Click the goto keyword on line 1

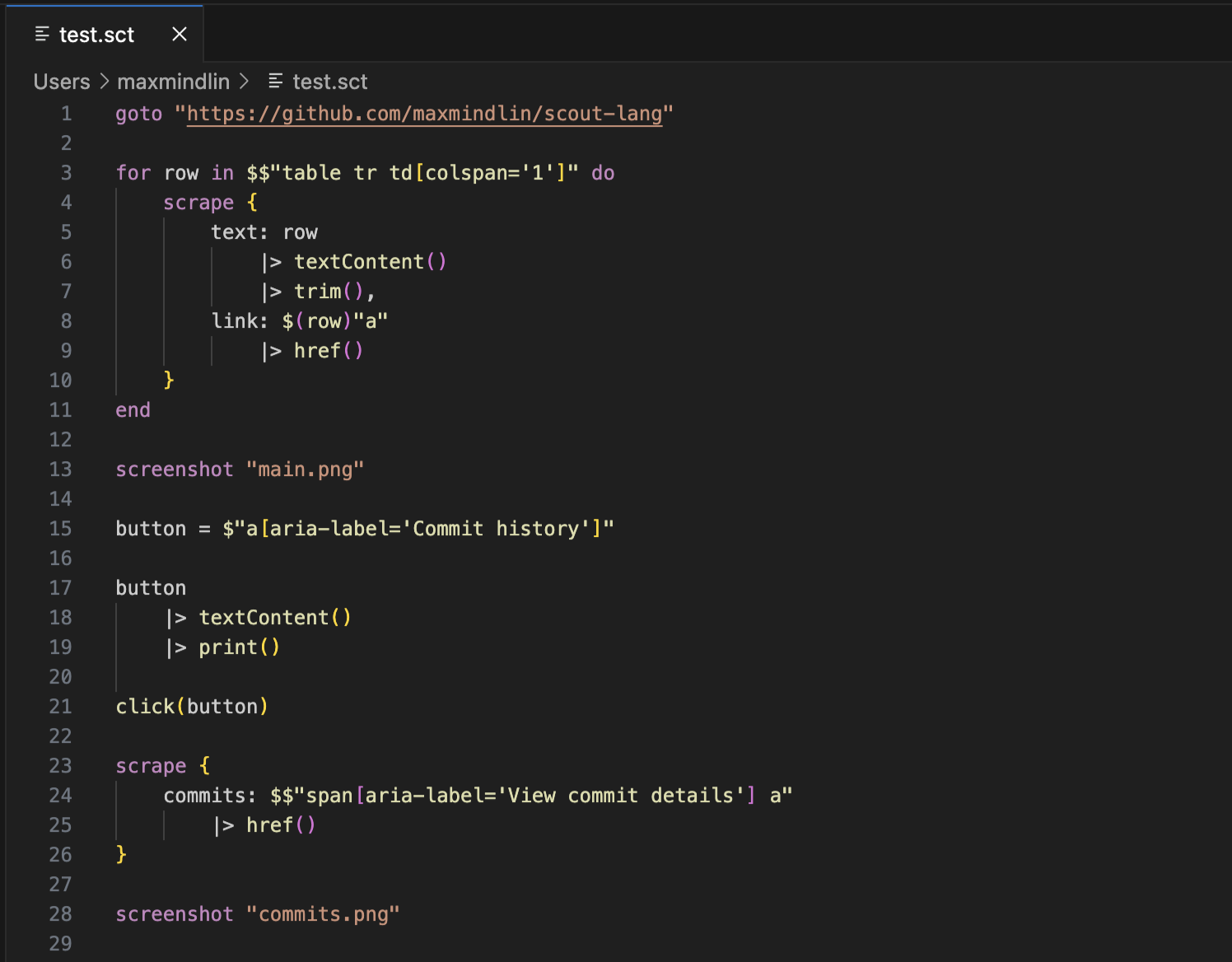pyautogui.click(x=139, y=114)
